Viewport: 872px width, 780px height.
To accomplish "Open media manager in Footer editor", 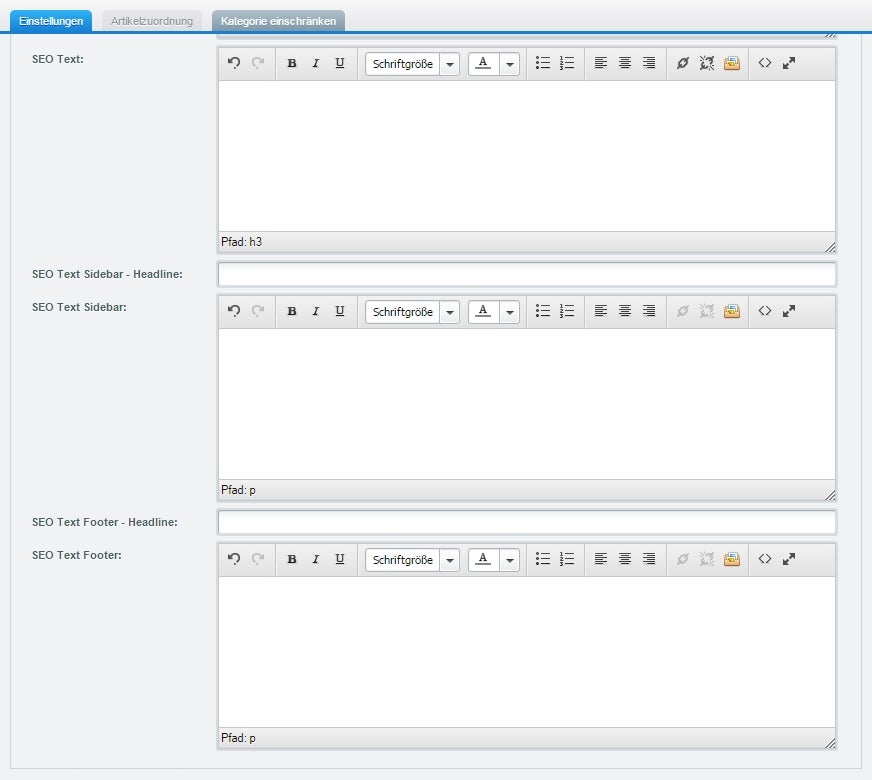I will pyautogui.click(x=731, y=559).
